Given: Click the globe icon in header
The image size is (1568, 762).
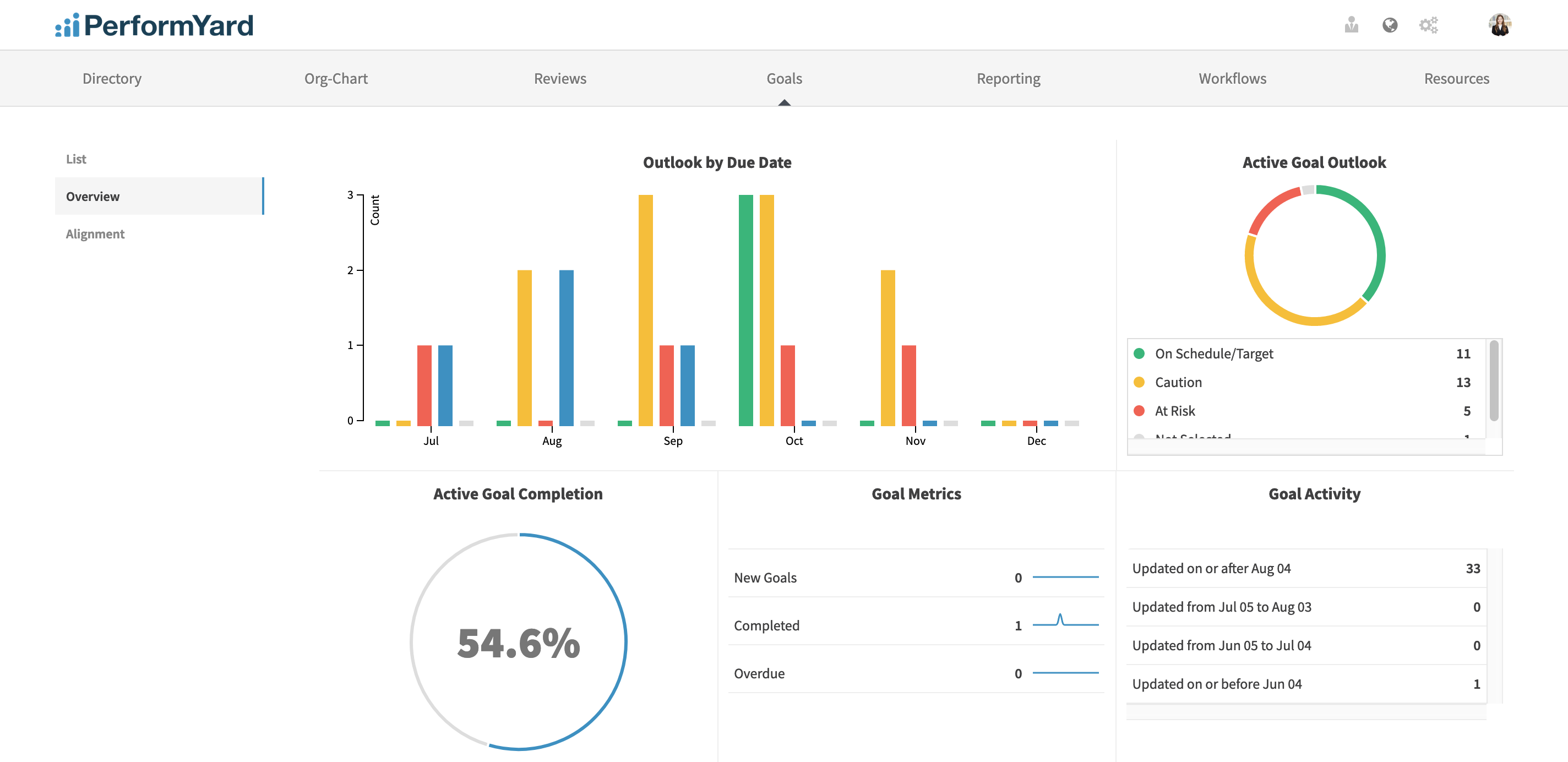Looking at the screenshot, I should (x=1389, y=25).
